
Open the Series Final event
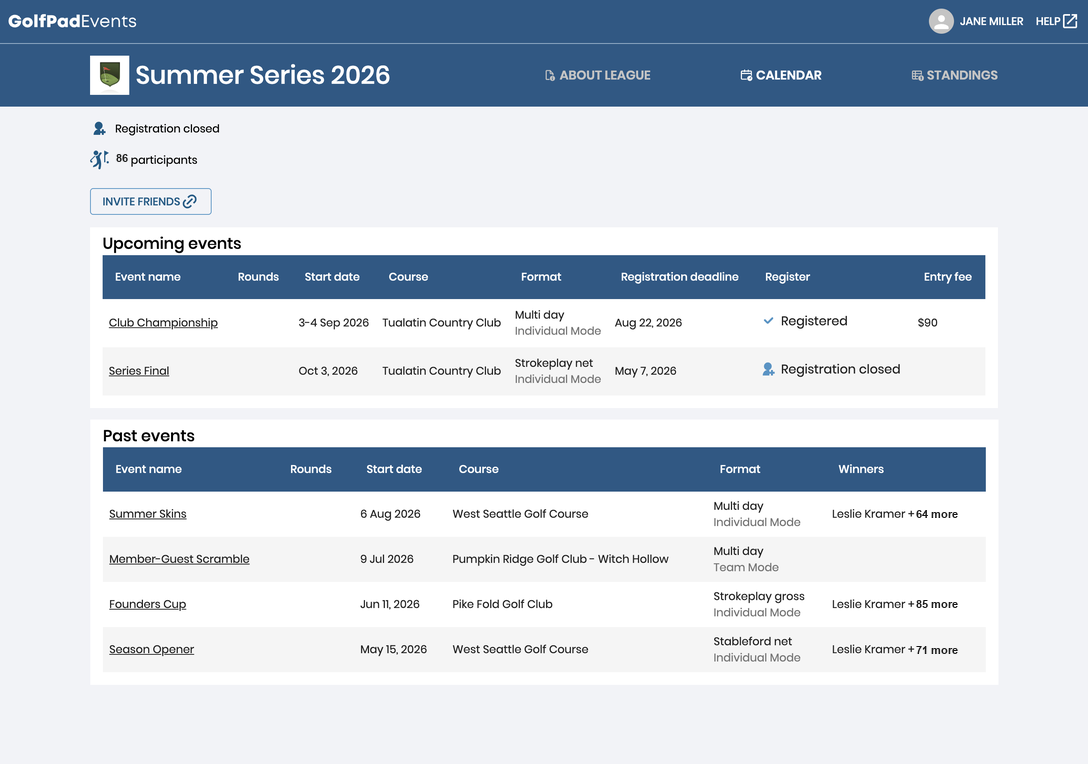tap(139, 371)
